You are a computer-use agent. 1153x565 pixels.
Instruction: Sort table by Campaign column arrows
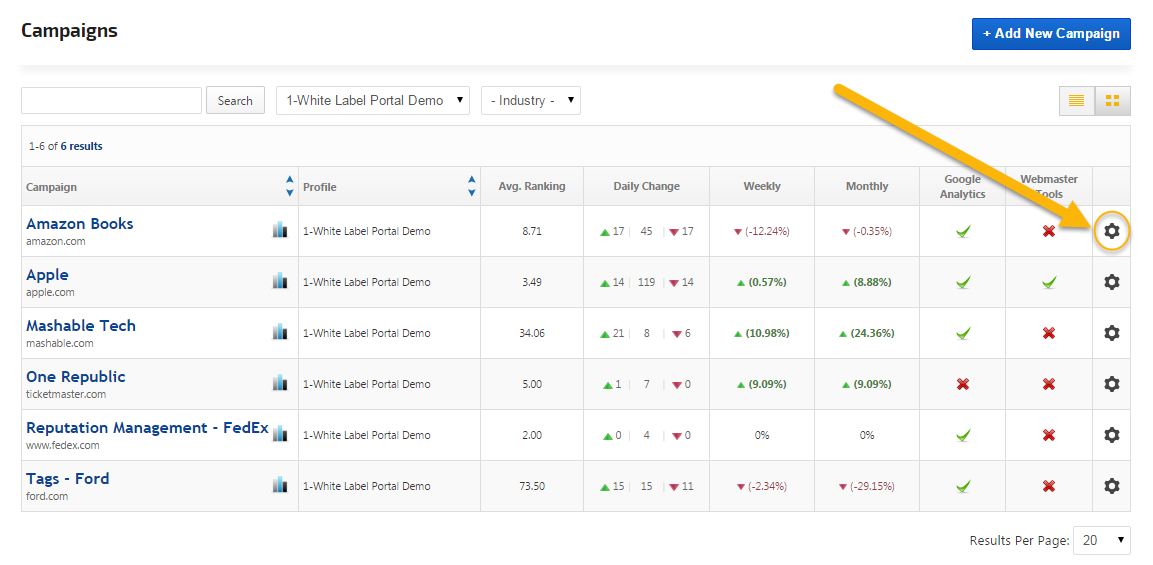(290, 186)
